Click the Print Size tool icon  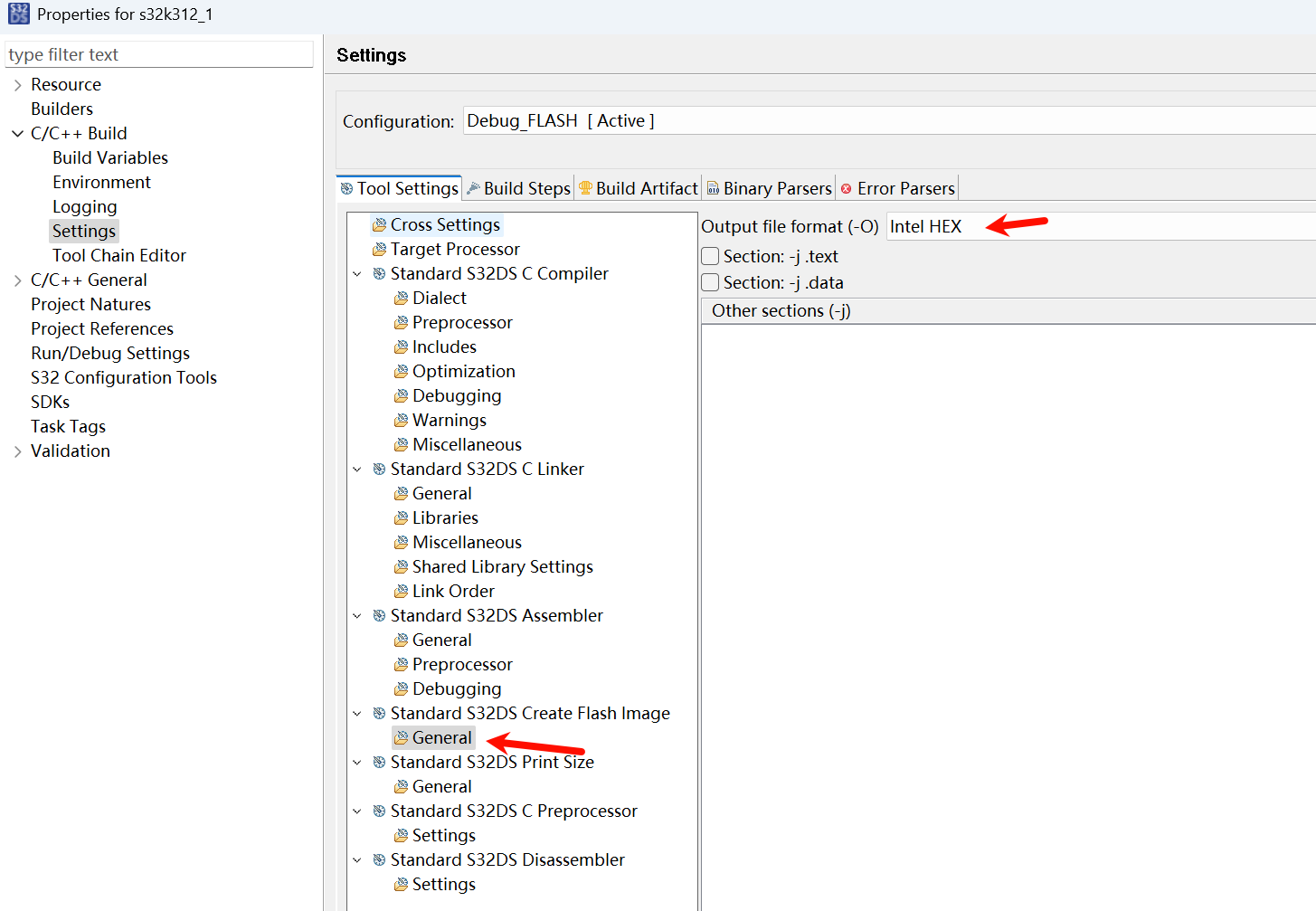click(x=380, y=762)
